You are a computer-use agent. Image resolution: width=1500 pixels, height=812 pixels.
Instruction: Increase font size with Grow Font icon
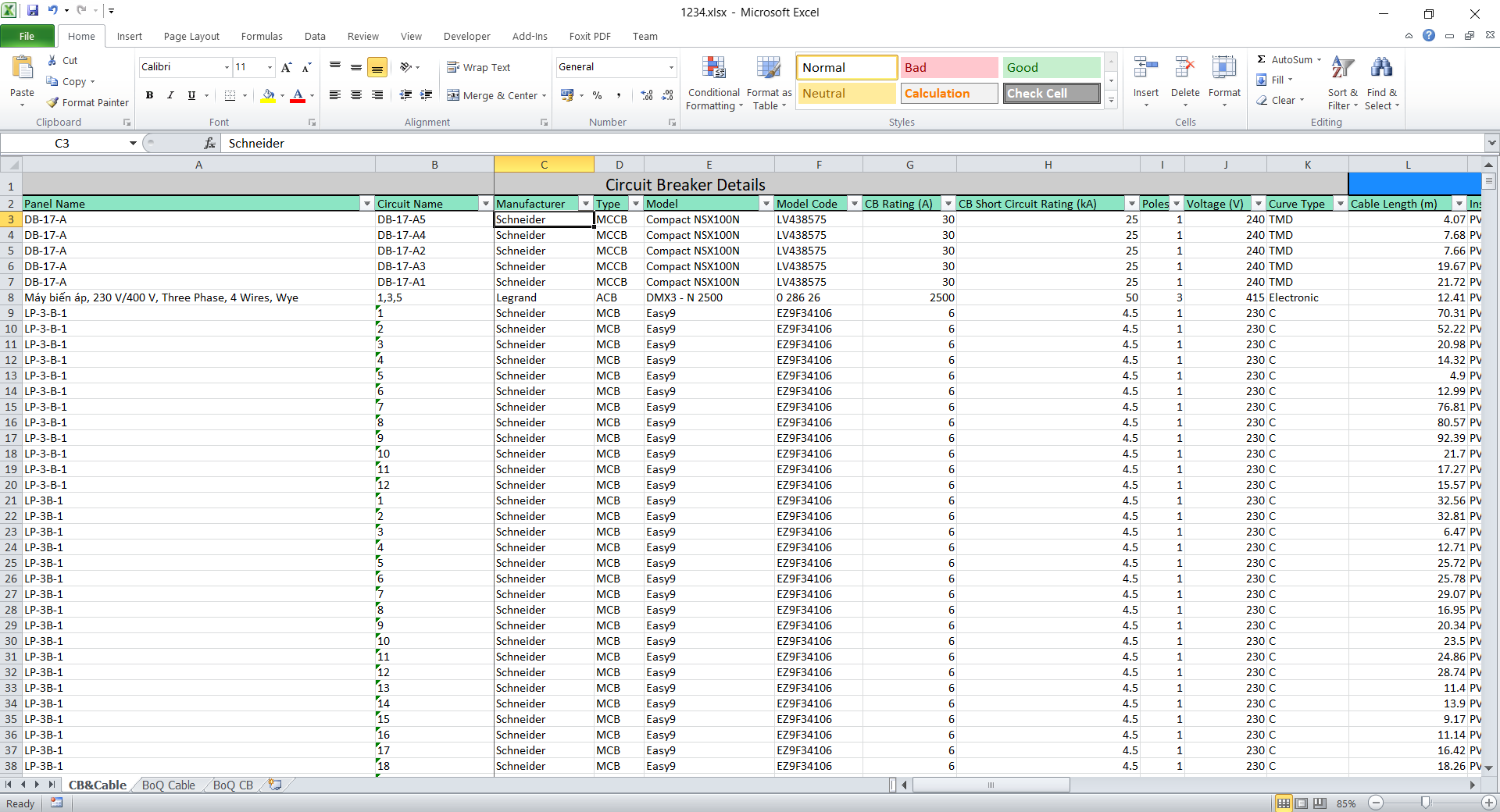tap(287, 67)
